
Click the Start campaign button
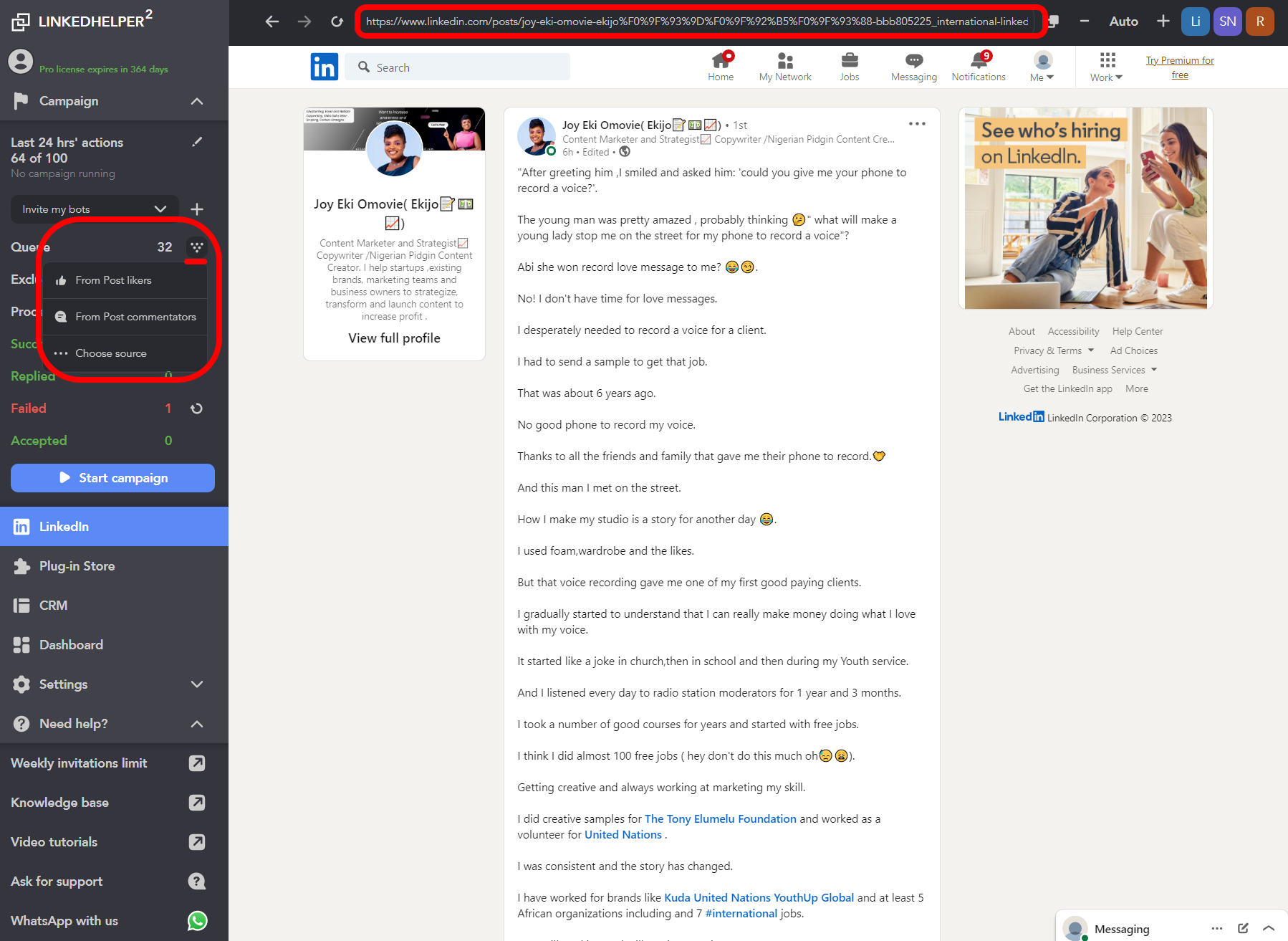pyautogui.click(x=112, y=478)
